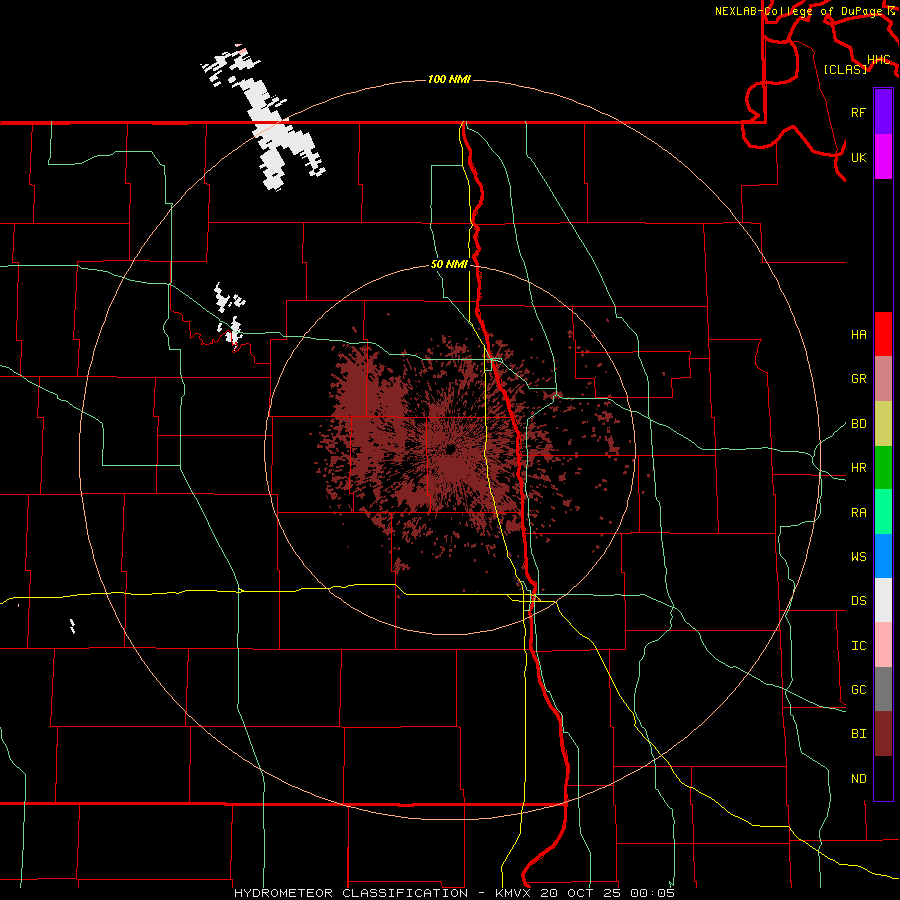Click the IC legend label

pyautogui.click(x=858, y=646)
